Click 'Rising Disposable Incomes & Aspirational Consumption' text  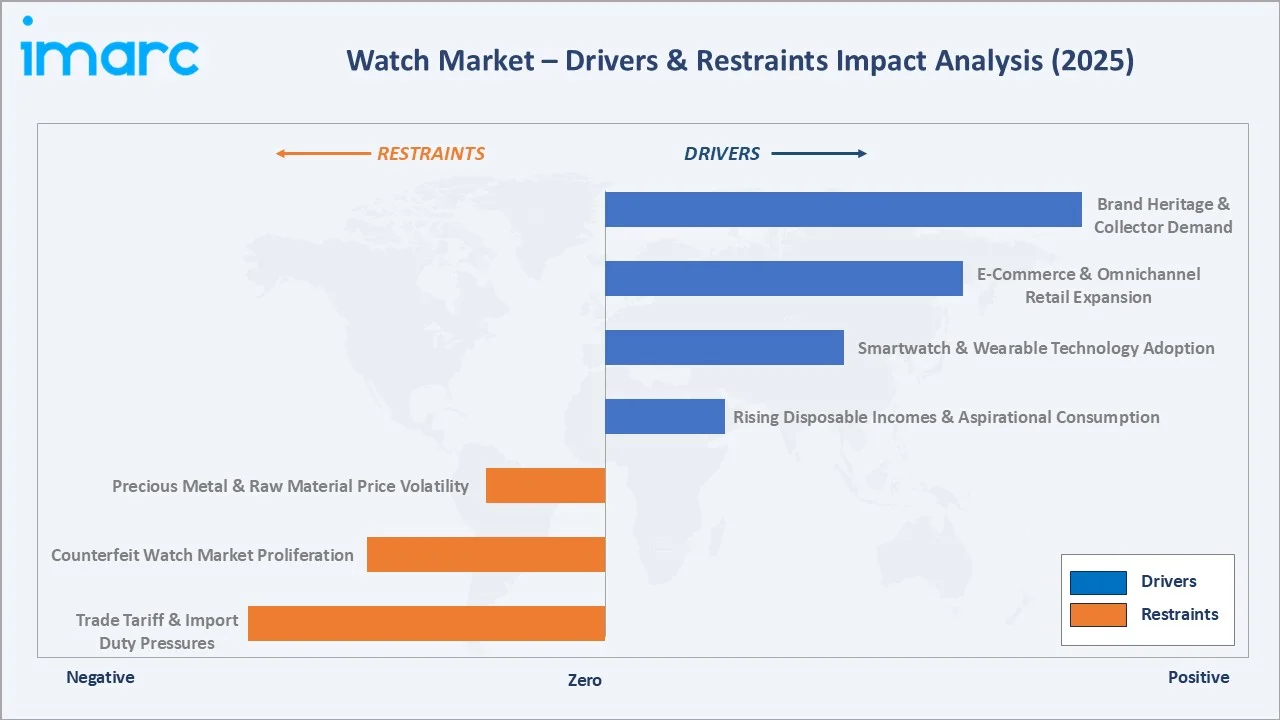pyautogui.click(x=946, y=417)
